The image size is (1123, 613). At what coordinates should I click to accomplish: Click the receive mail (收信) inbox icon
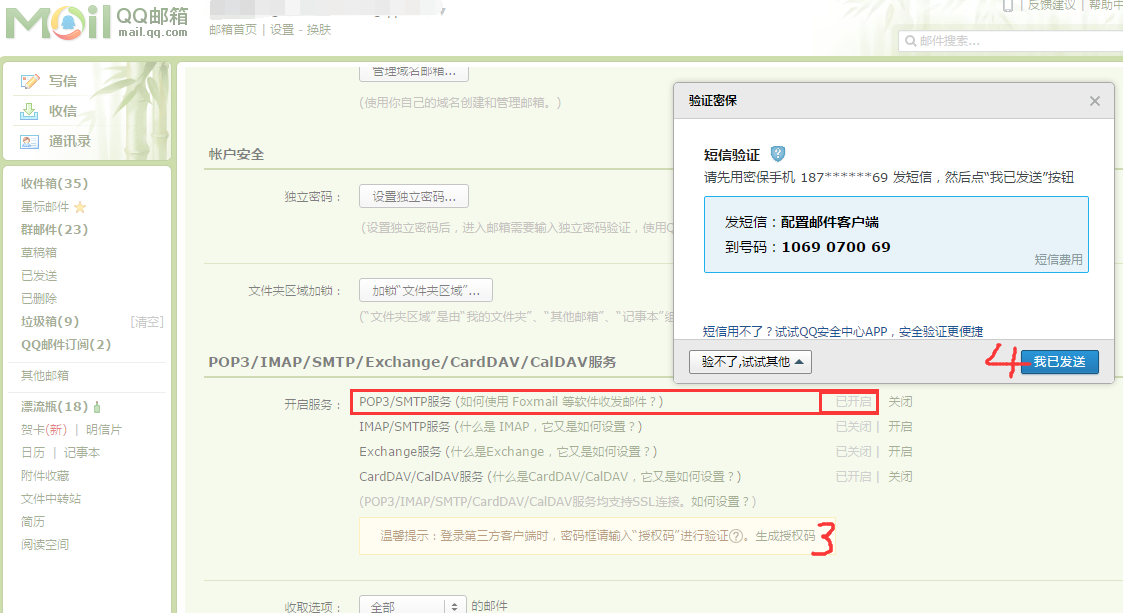pos(29,112)
